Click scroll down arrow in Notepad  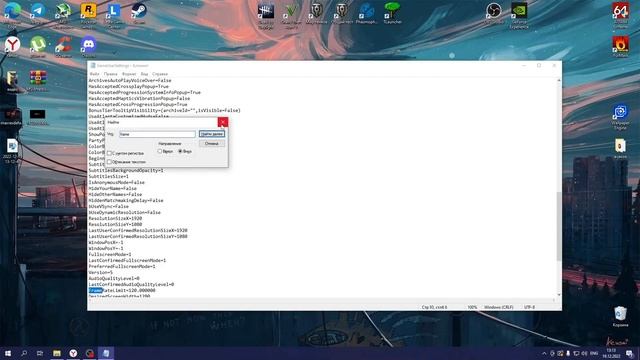(x=559, y=295)
